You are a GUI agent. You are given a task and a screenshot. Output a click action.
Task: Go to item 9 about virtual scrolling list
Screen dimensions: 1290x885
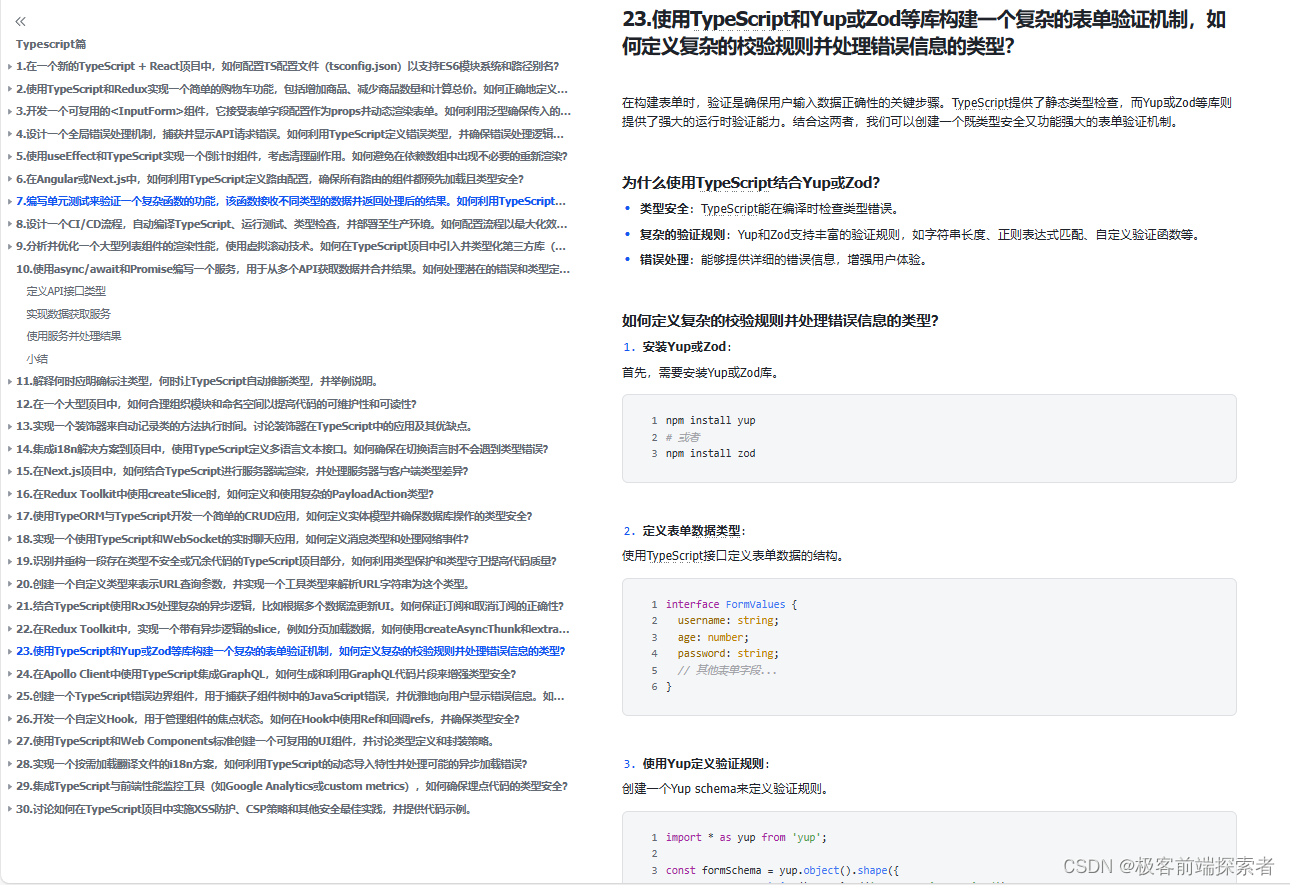292,246
